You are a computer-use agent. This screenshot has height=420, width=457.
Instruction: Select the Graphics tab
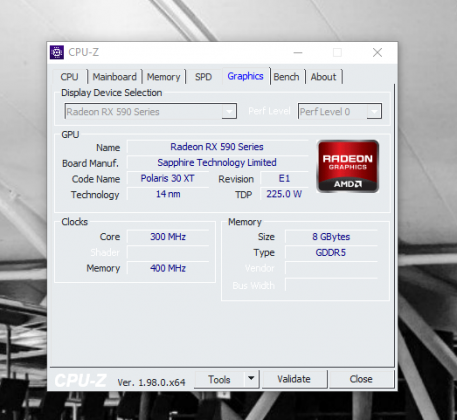click(245, 76)
